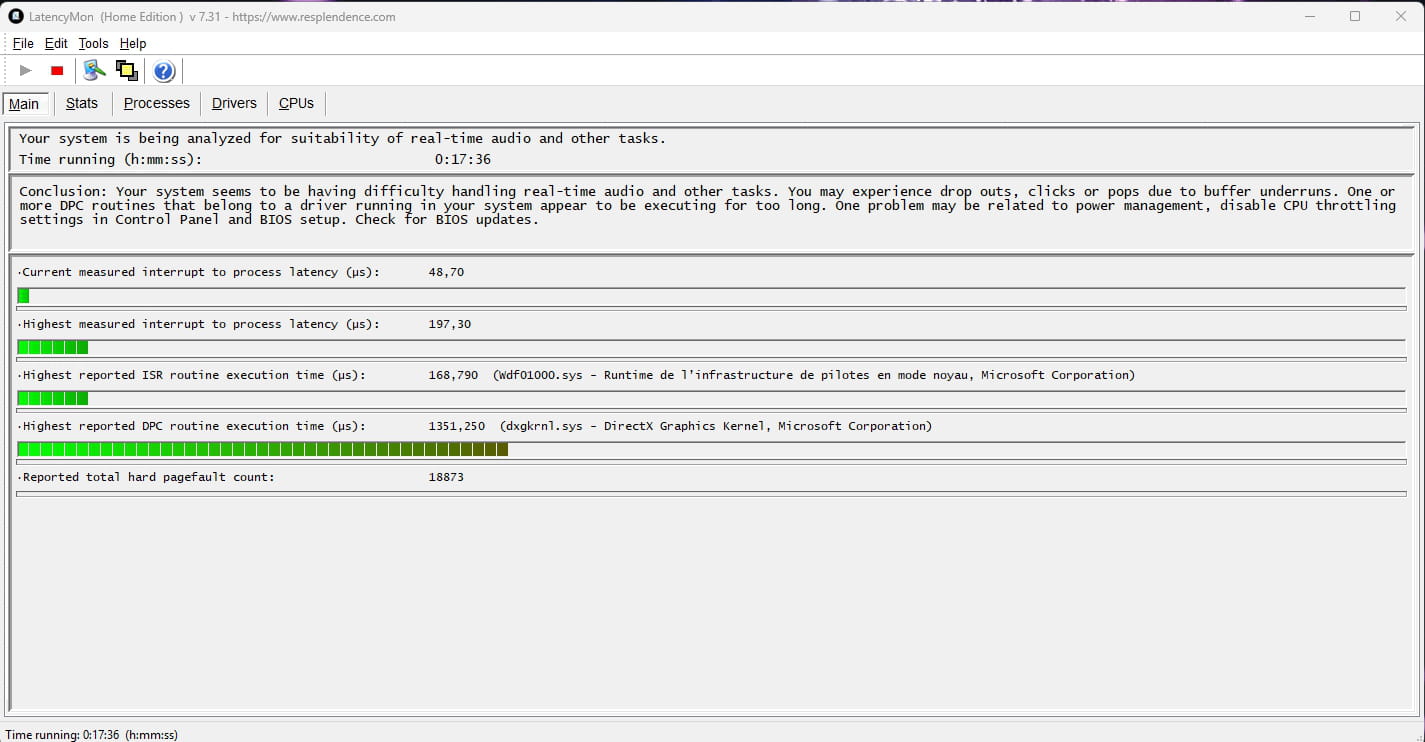Click the highest interrupt to process latency bar
The height and width of the screenshot is (742, 1425).
[712, 347]
